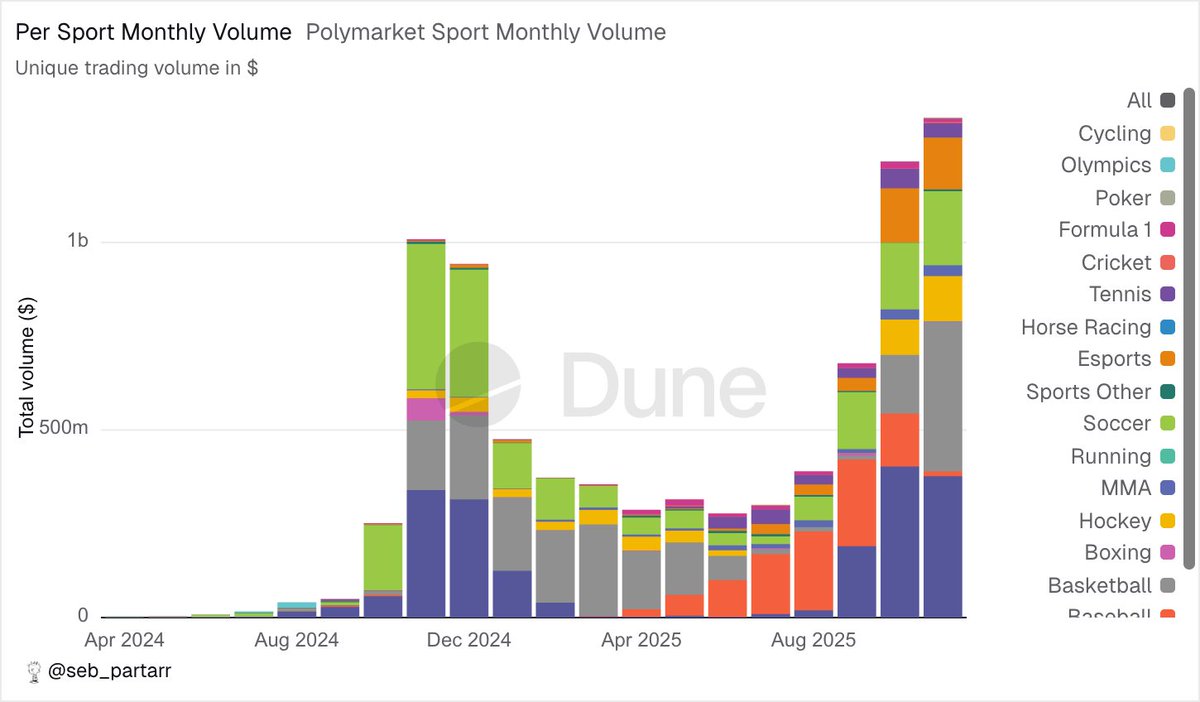1200x702 pixels.
Task: Click the gray Basketball segment of the March 2025 bar
Action: (x=598, y=570)
